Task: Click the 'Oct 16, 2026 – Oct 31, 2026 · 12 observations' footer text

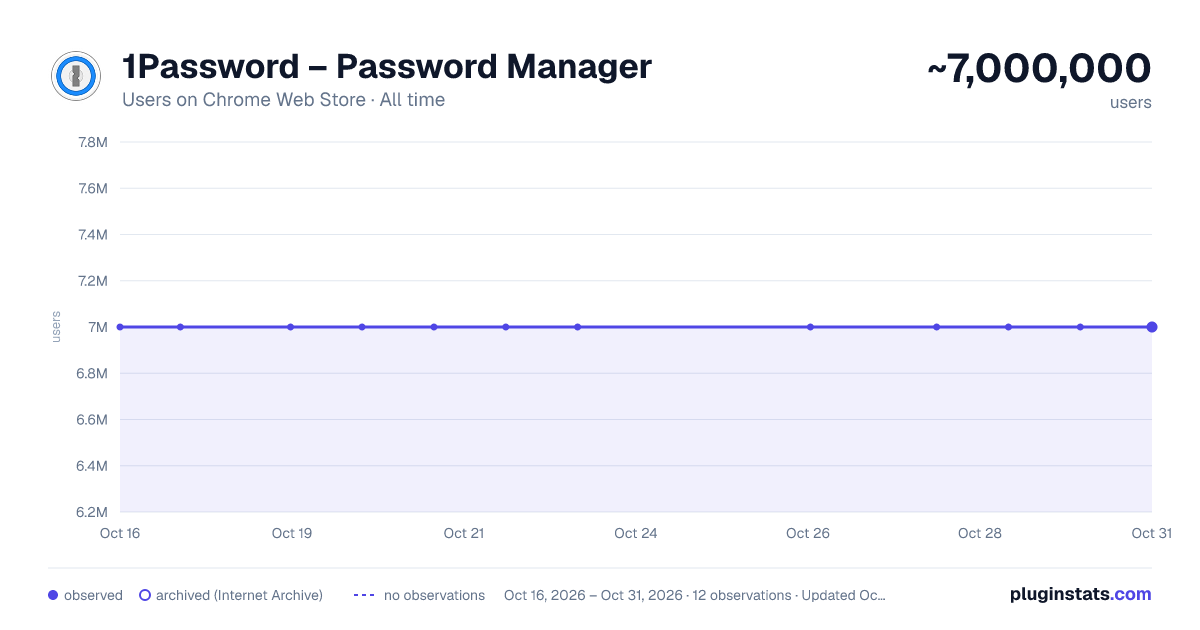Action: 648,595
